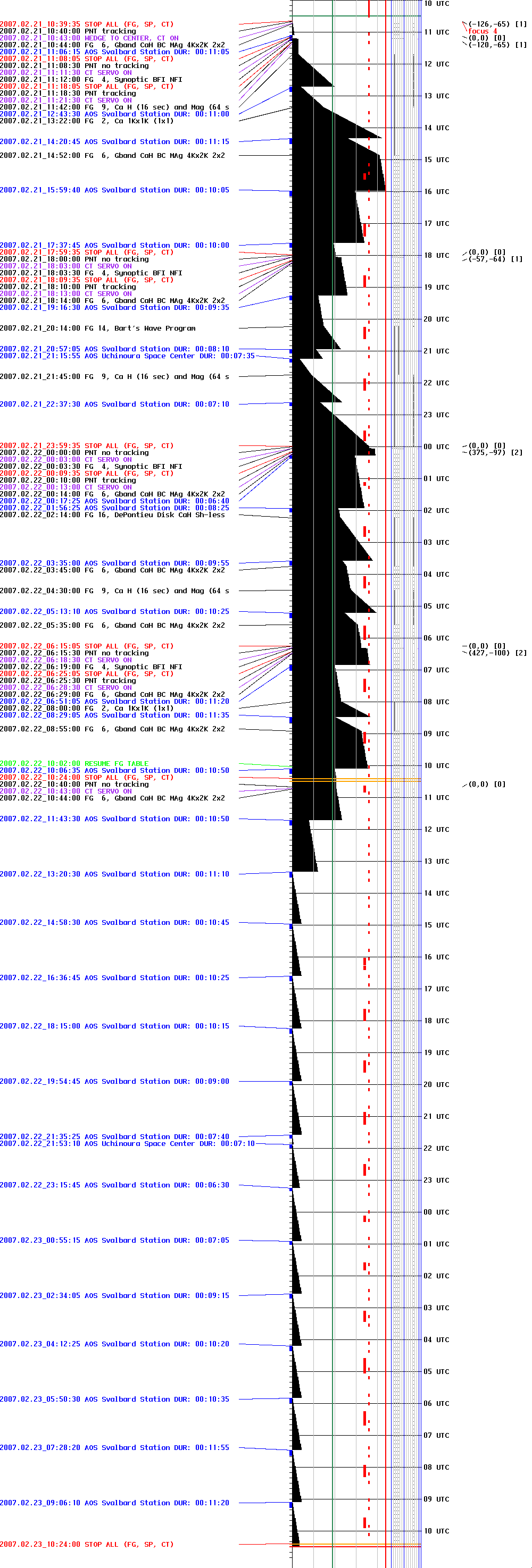Open FG 14 Bart's Wave Program entry
532x1568 pixels.
point(97,328)
